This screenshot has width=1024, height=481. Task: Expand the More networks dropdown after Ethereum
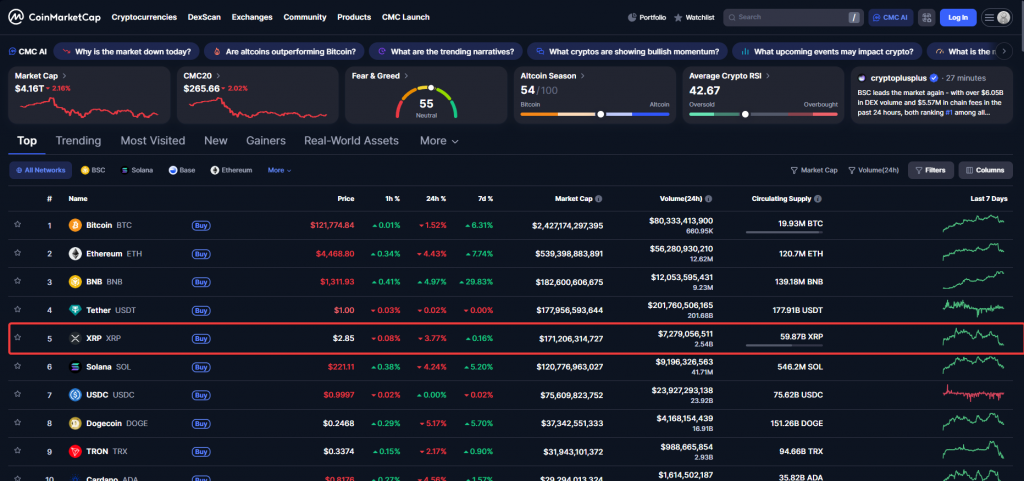(279, 170)
